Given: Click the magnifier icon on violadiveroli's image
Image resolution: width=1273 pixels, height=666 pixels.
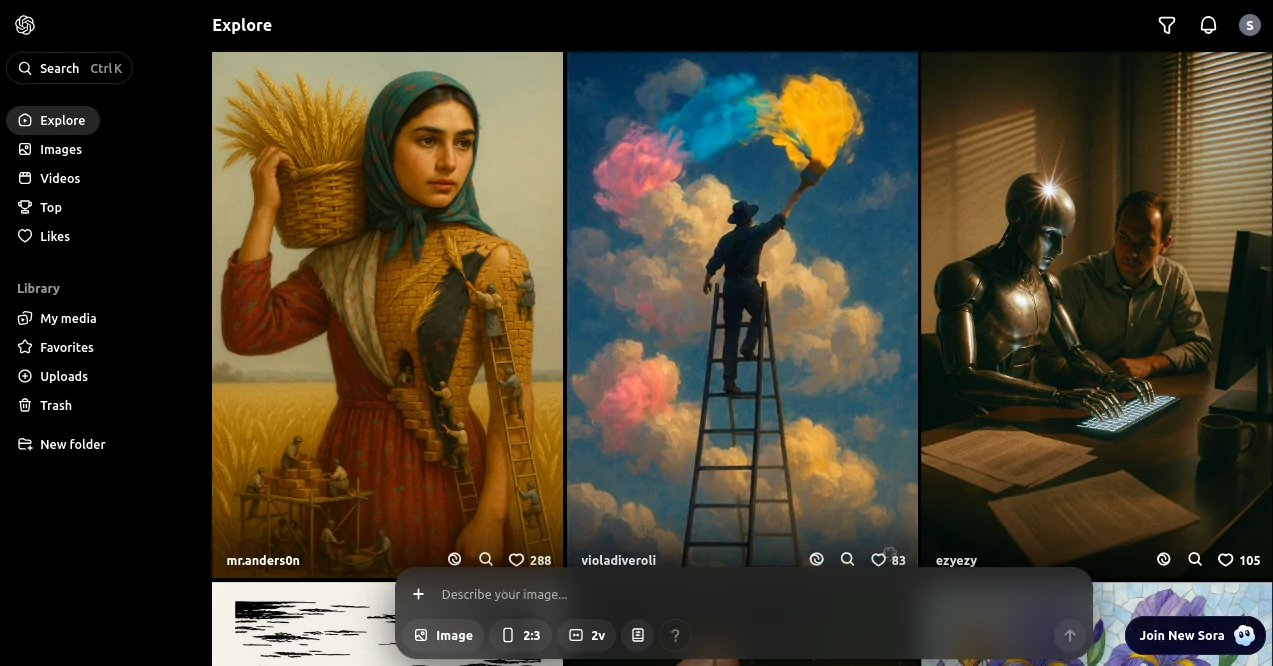Looking at the screenshot, I should pos(847,560).
